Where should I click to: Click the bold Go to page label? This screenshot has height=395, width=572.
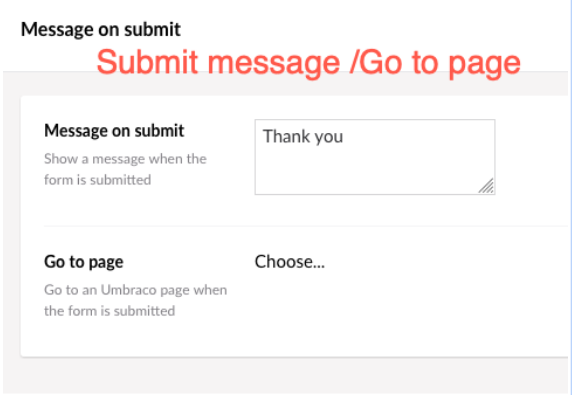point(84,262)
